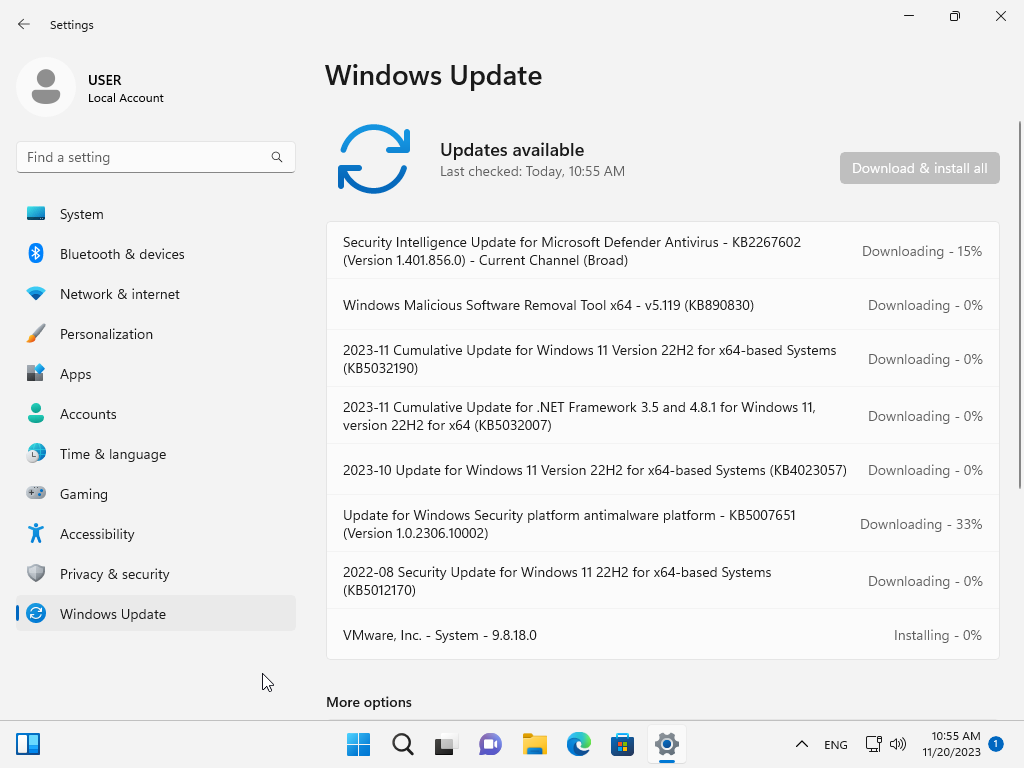Image resolution: width=1024 pixels, height=768 pixels.
Task: Click the Security Intelligence Update KB2267602 row
Action: 663,251
